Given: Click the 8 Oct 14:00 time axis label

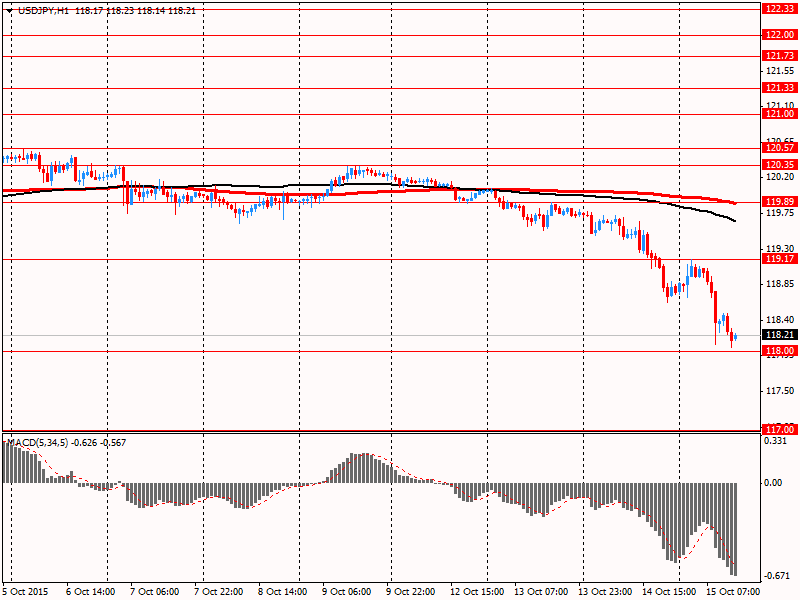Looking at the screenshot, I should (283, 592).
